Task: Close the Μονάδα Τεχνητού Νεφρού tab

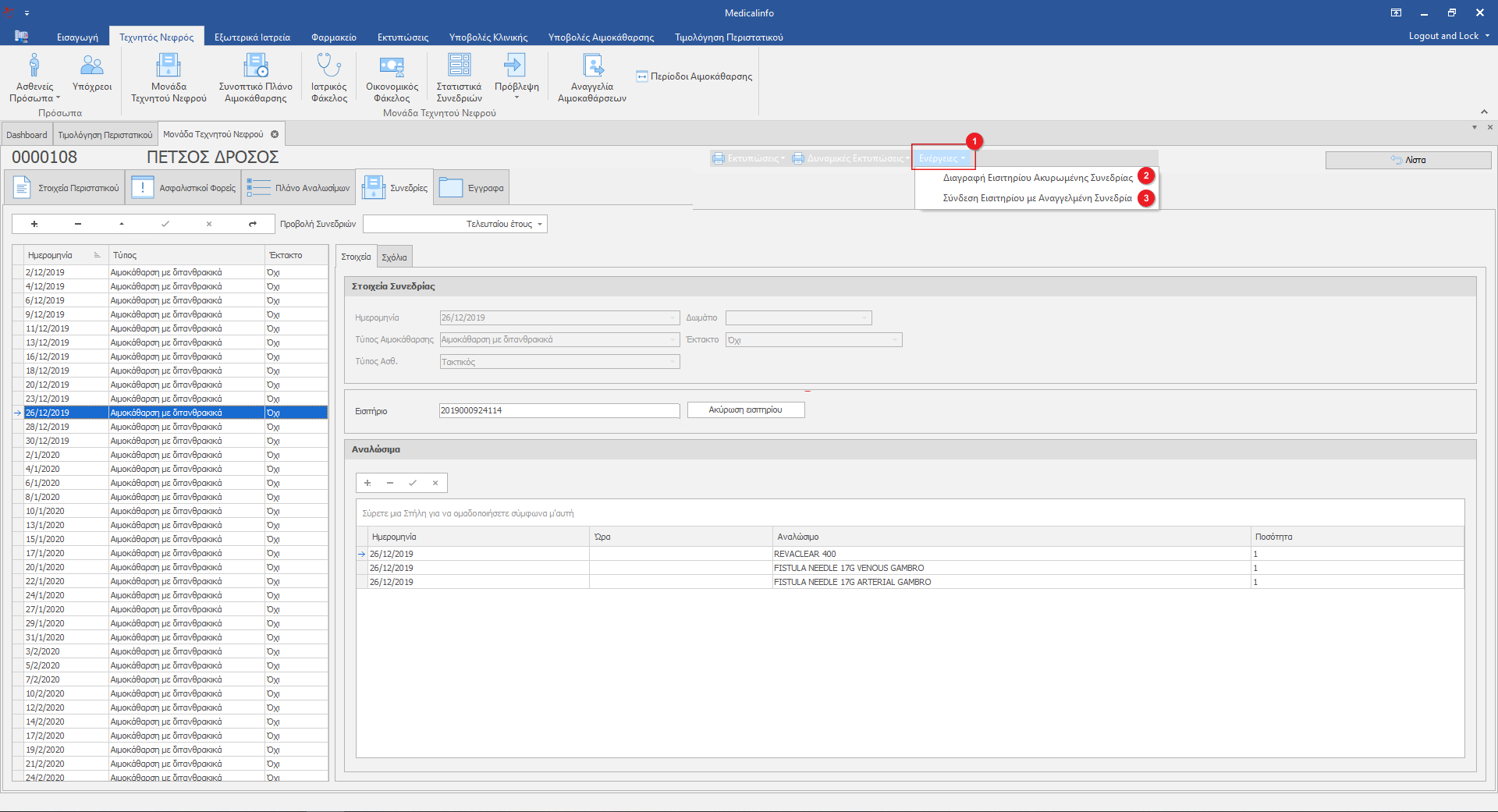Action: click(275, 134)
